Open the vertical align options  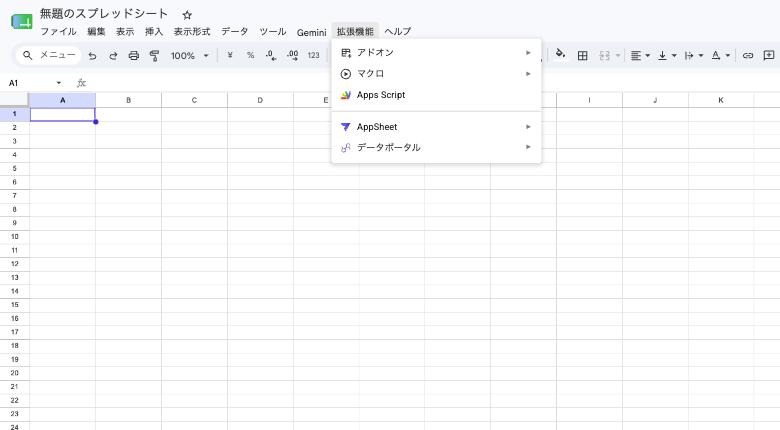pos(667,56)
